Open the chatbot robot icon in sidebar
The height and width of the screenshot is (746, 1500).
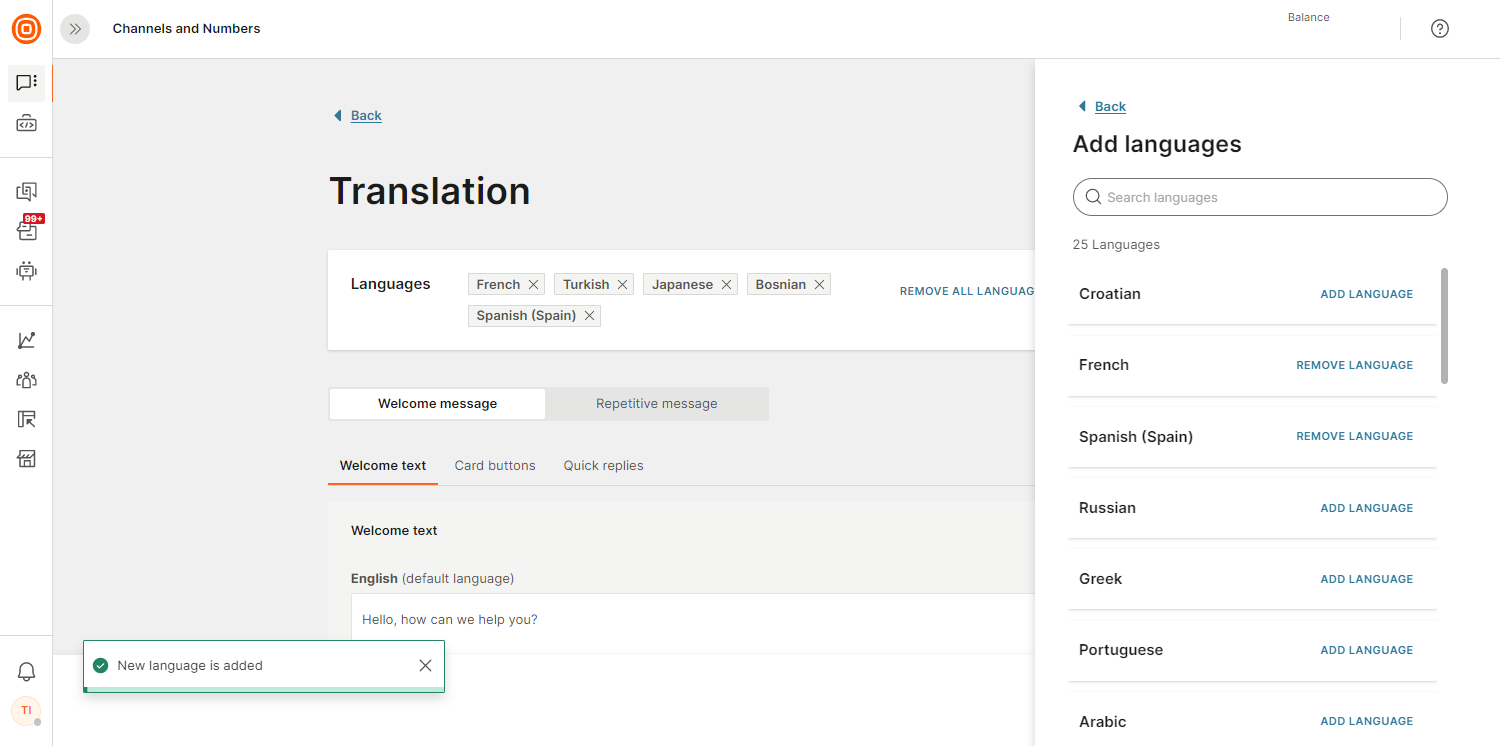(x=27, y=270)
